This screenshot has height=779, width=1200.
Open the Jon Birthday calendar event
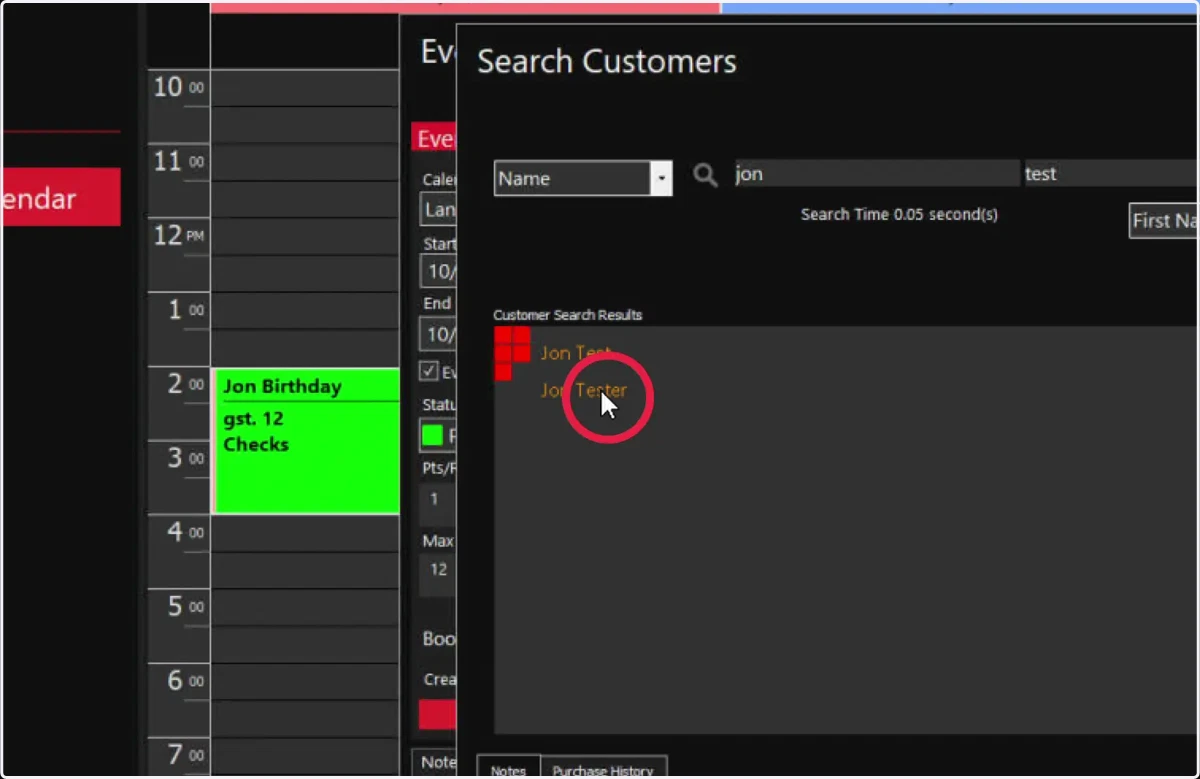click(307, 441)
